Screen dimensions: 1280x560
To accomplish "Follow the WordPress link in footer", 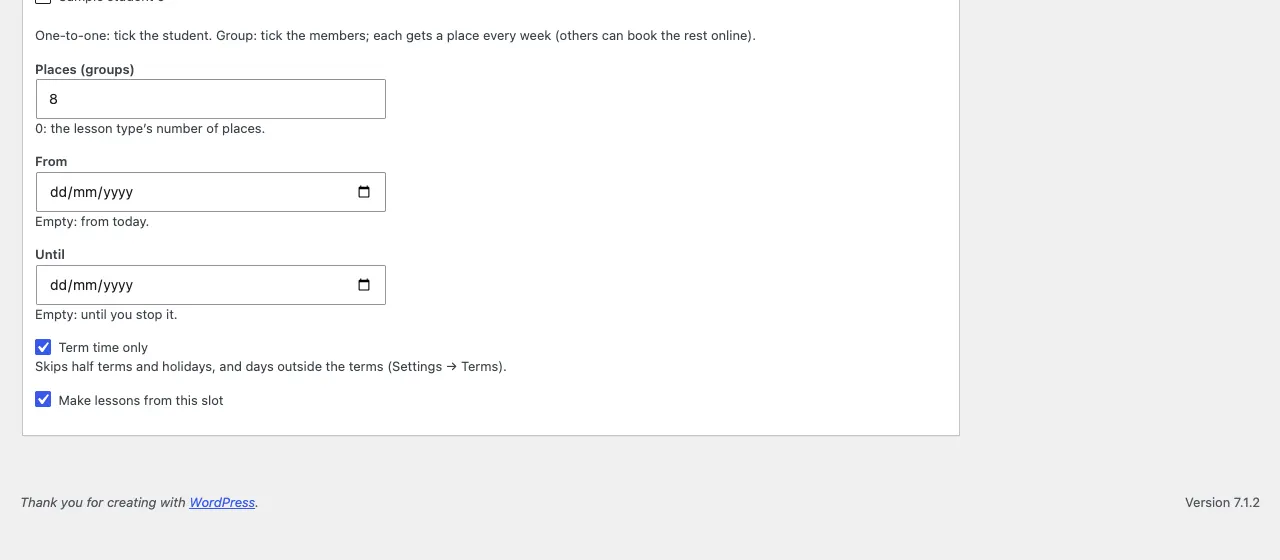I will click(x=222, y=502).
